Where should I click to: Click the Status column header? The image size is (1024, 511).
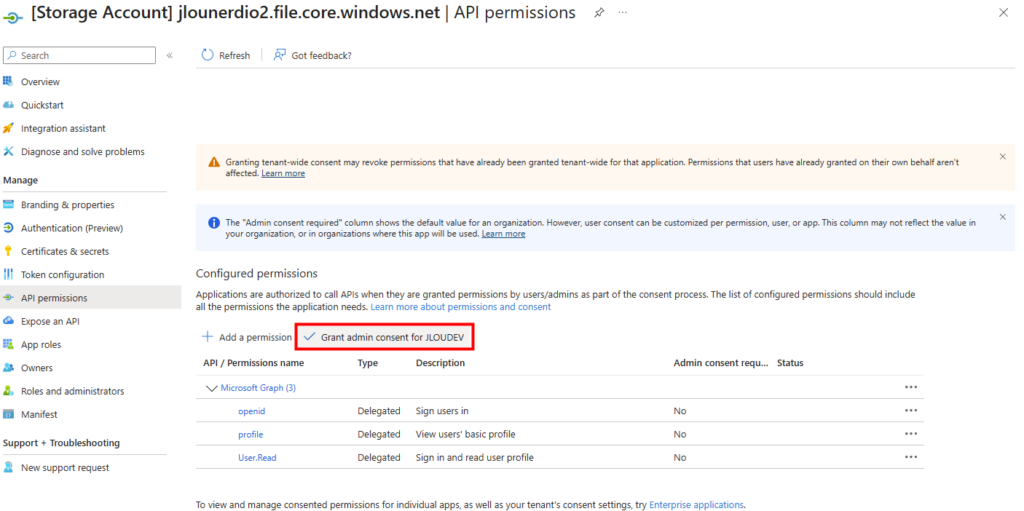tap(790, 363)
